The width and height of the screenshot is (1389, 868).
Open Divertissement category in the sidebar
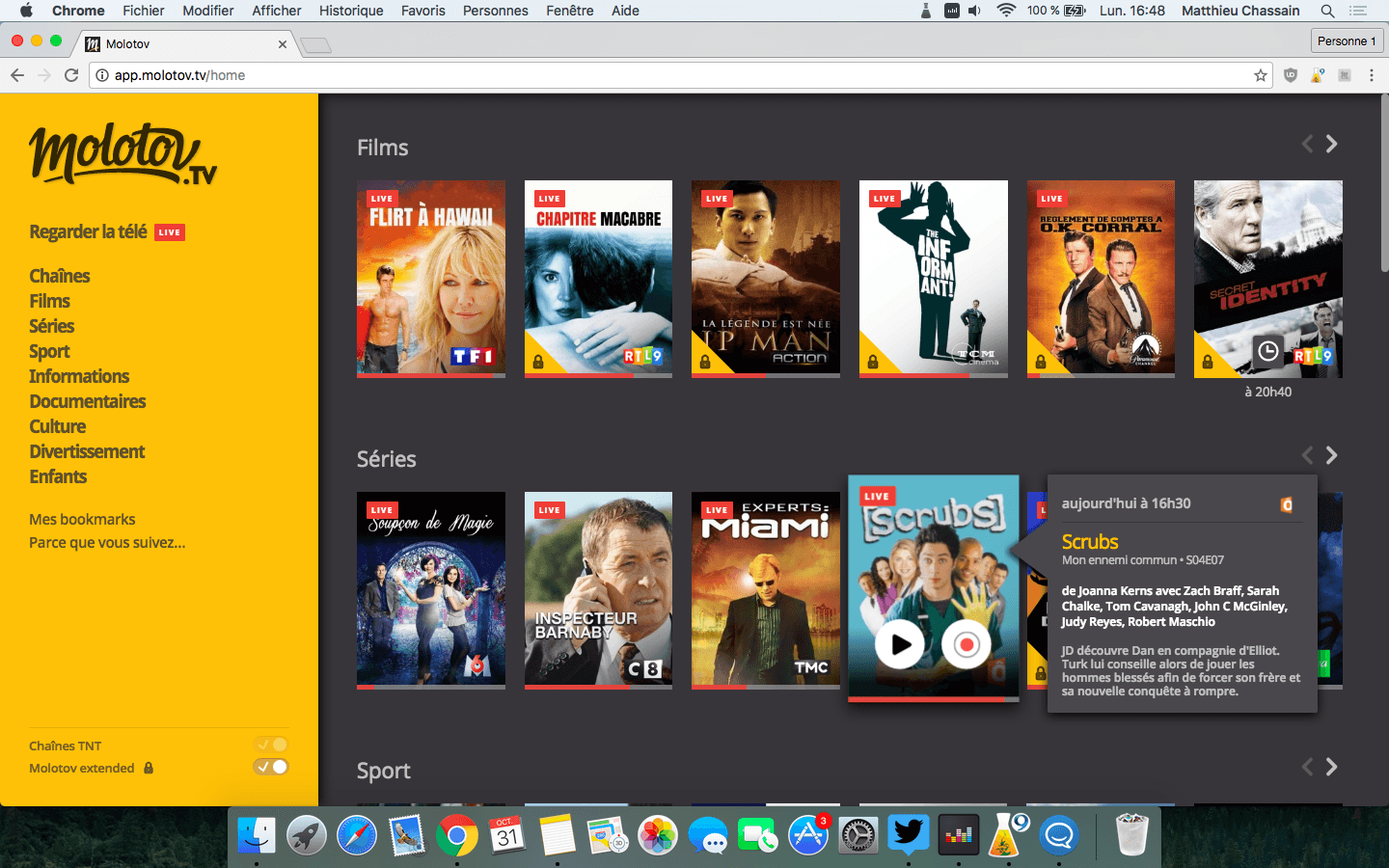[x=87, y=451]
